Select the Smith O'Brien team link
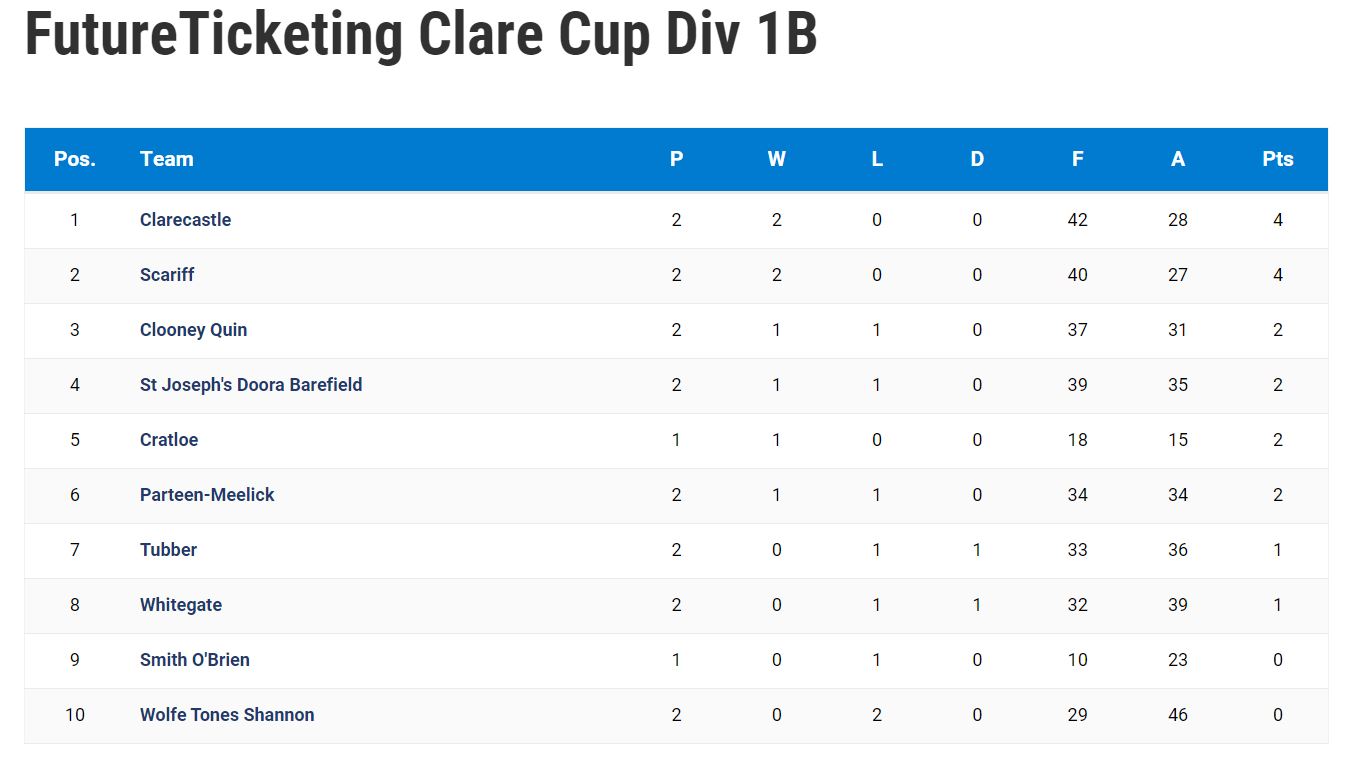 [x=195, y=660]
